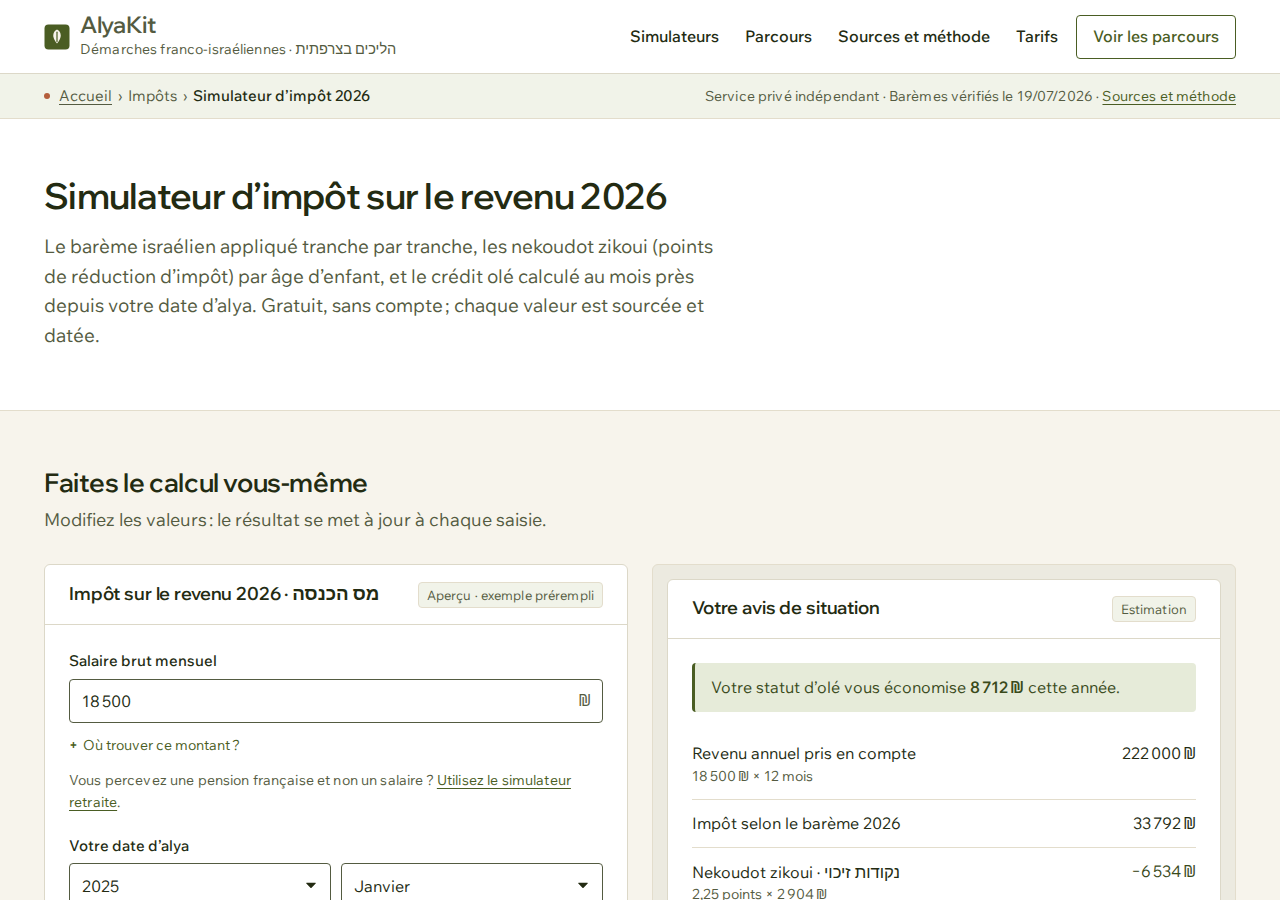Click the AlyaKit leaf logo icon

pos(57,37)
